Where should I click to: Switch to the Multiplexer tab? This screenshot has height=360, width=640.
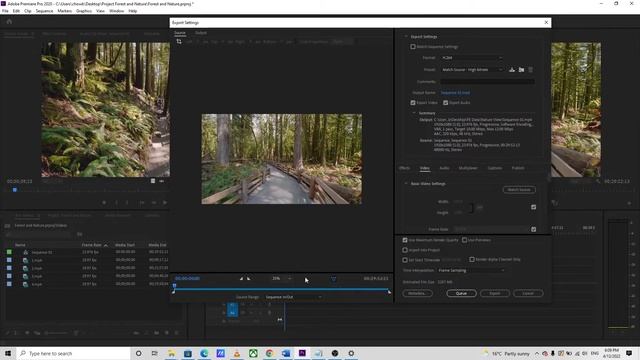(x=468, y=168)
